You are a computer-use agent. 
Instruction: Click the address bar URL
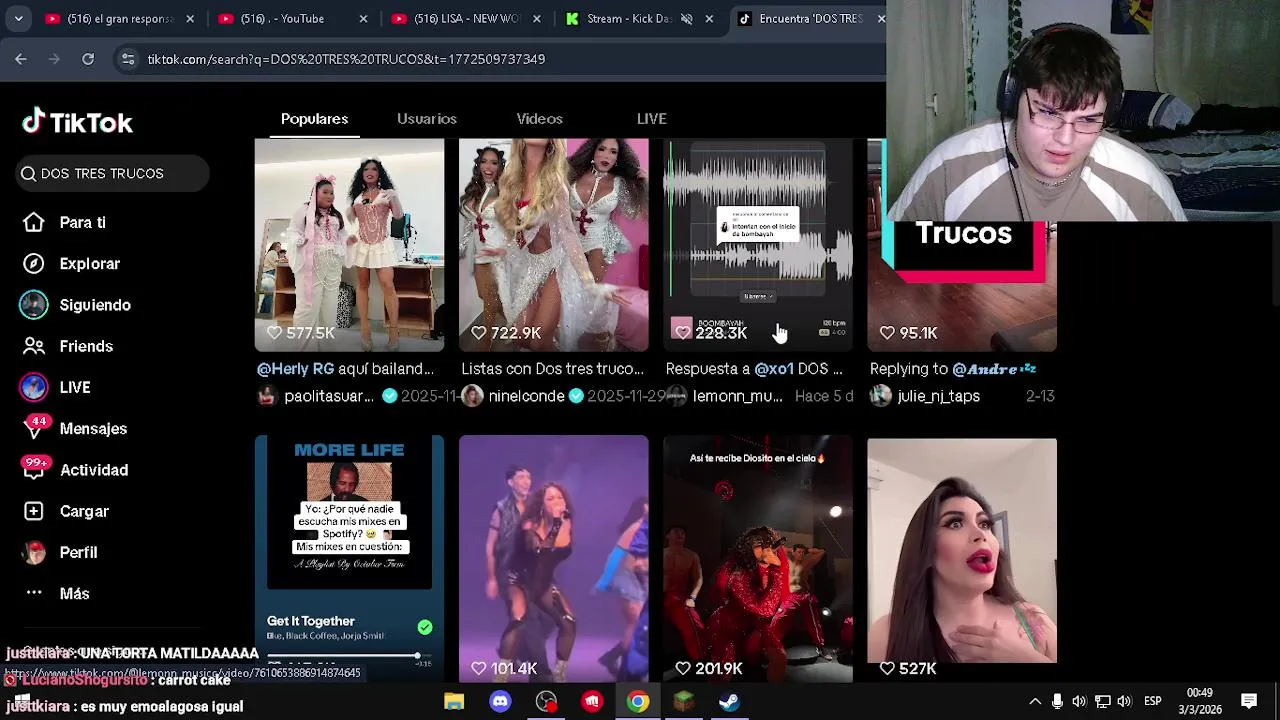tap(346, 59)
